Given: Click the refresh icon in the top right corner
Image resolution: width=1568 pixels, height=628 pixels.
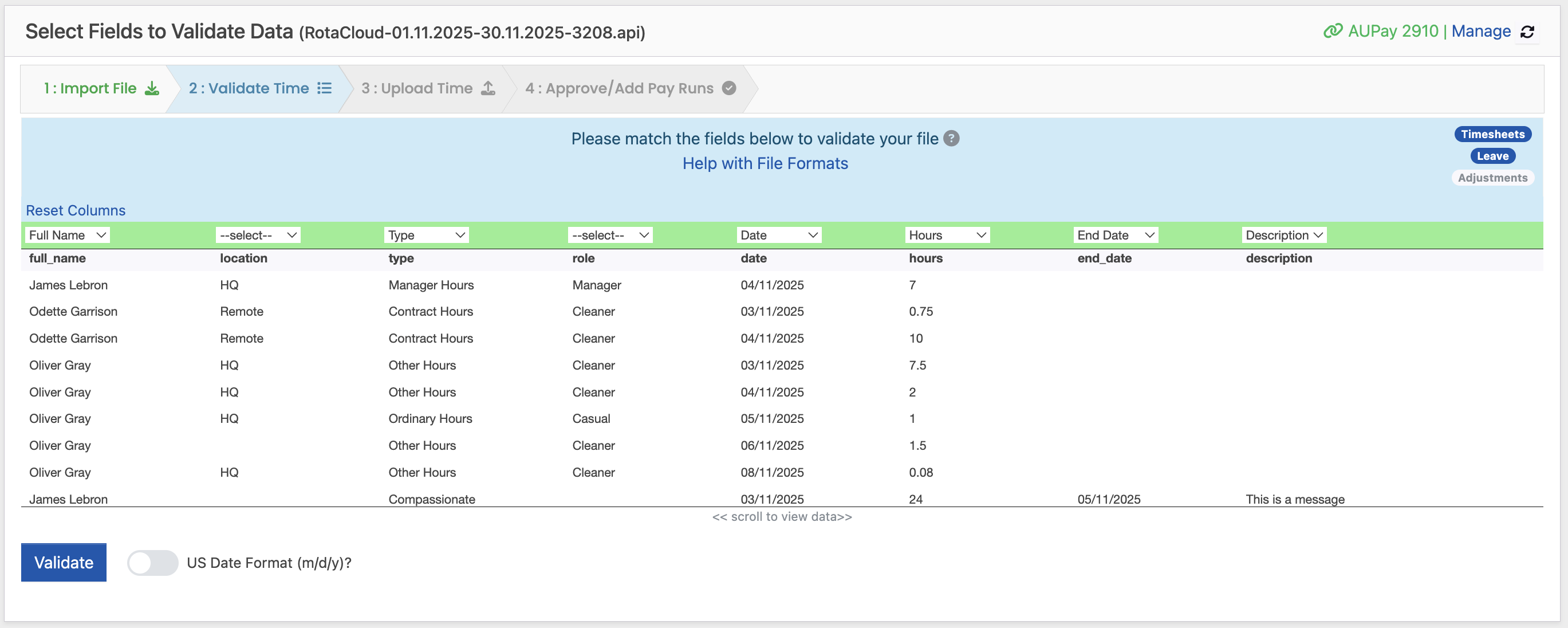Looking at the screenshot, I should click(1528, 31).
